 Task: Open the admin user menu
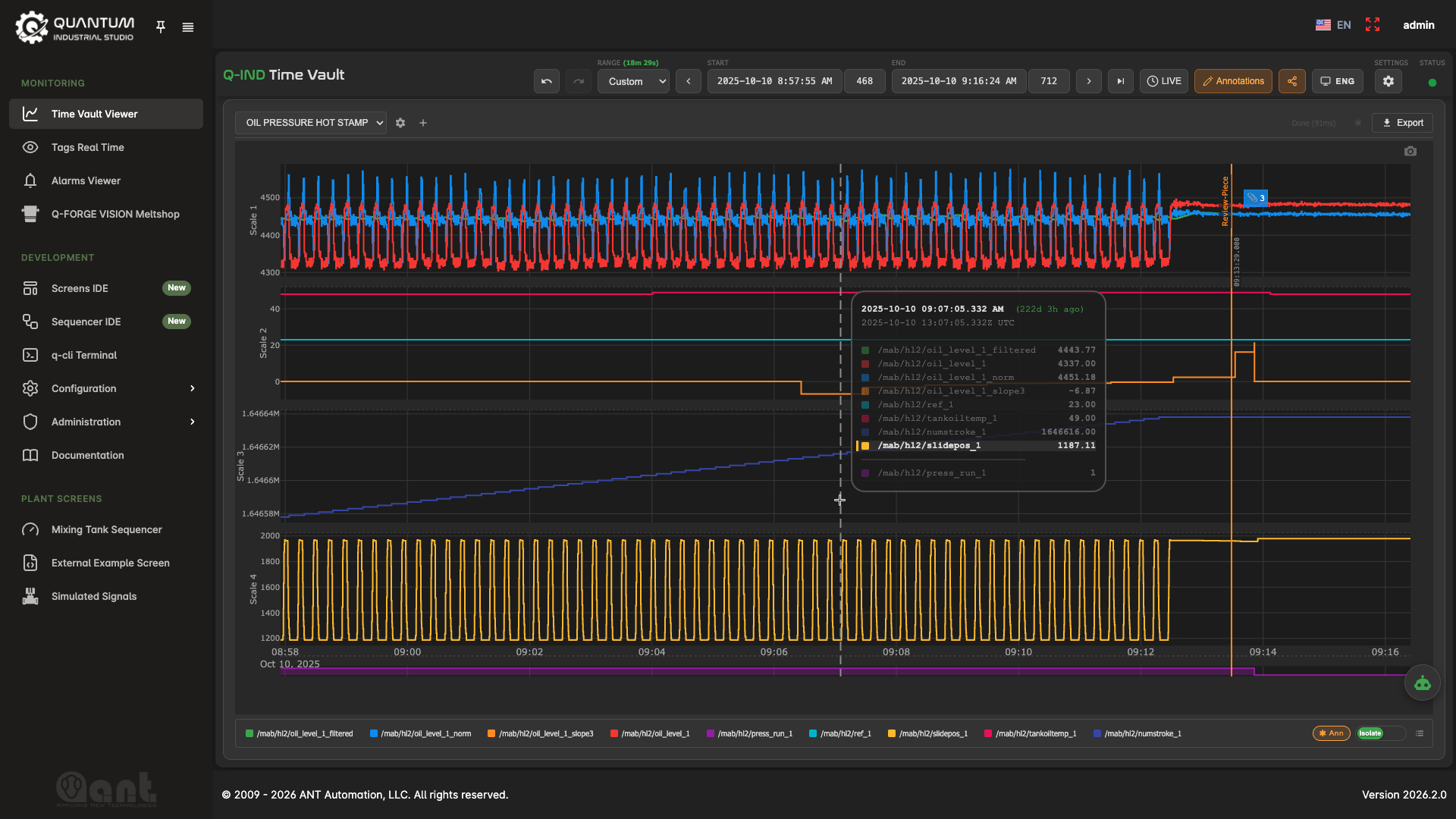(x=1419, y=25)
